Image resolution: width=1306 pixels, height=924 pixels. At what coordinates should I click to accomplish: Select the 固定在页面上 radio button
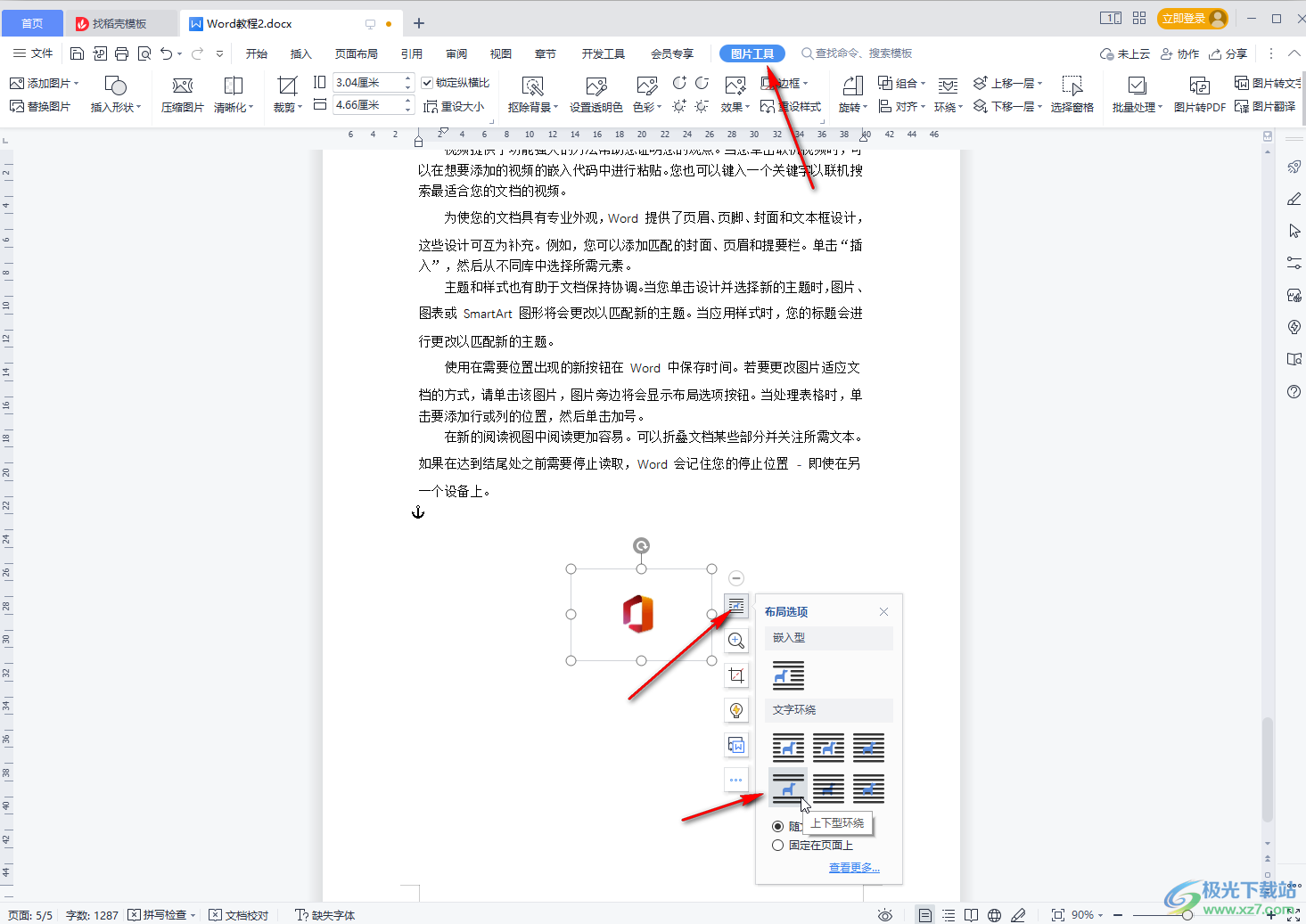[x=777, y=846]
